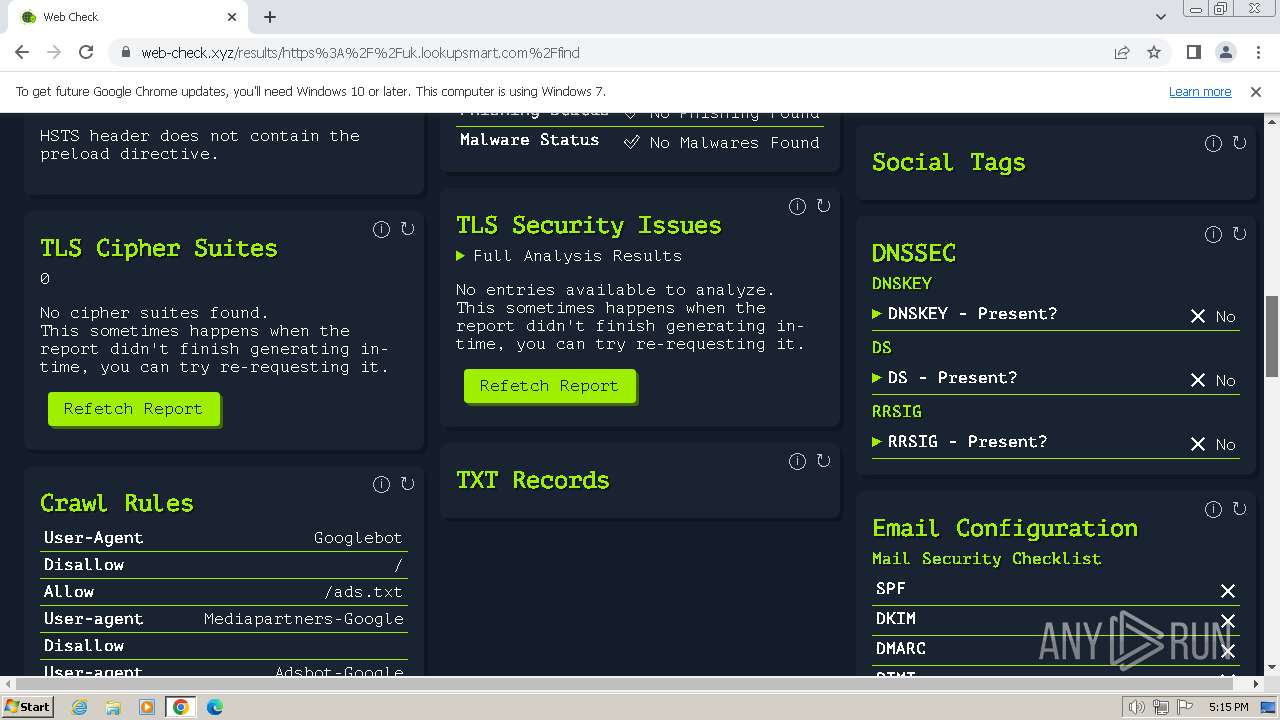
Task: Open the tab search dropdown arrow
Action: click(1161, 17)
